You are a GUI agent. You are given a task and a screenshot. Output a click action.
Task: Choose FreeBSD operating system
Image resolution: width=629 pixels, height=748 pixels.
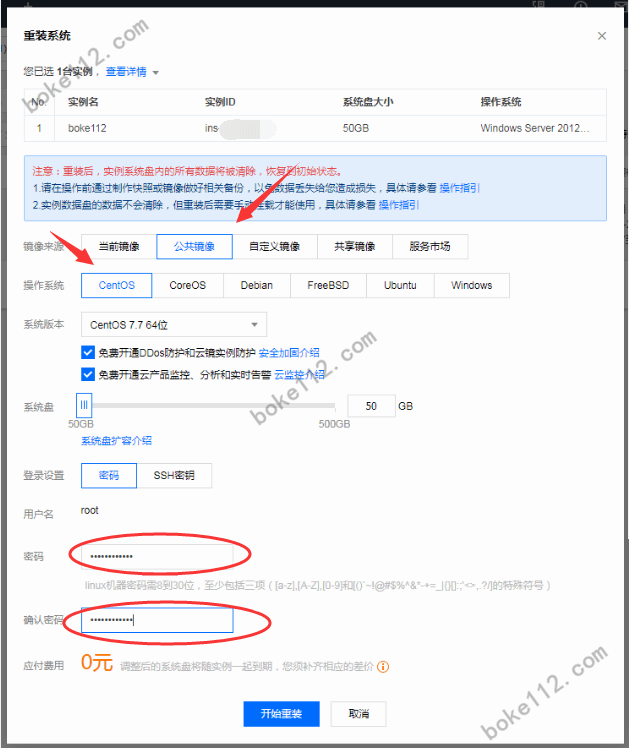coord(328,285)
